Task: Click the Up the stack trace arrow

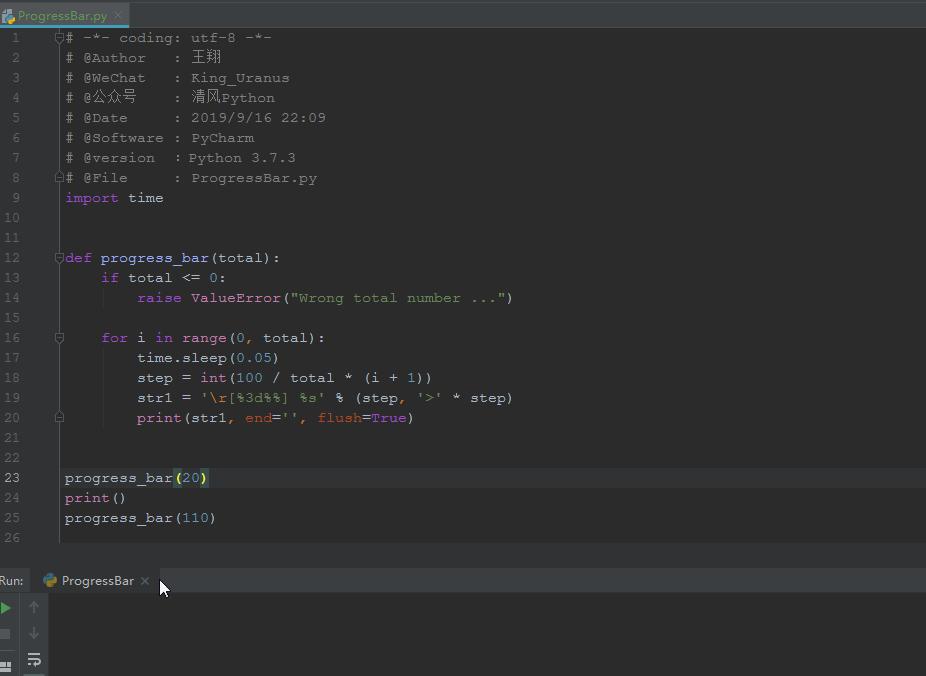Action: [x=34, y=607]
